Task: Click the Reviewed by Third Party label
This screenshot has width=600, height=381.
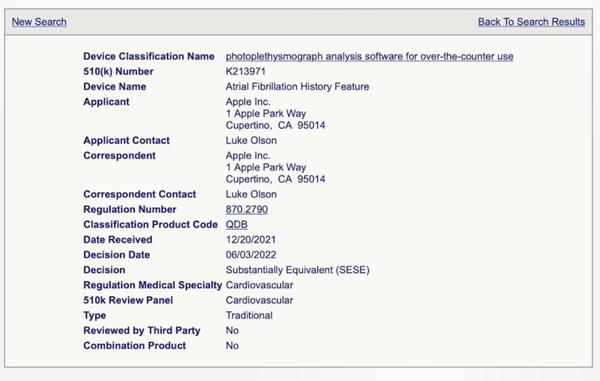Action: pyautogui.click(x=142, y=331)
